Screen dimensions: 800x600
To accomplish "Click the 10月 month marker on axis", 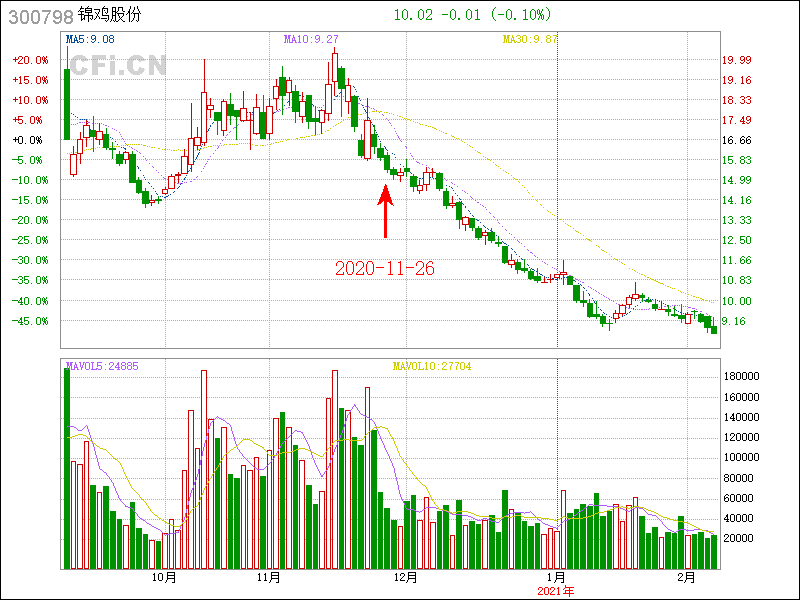I will (x=164, y=577).
